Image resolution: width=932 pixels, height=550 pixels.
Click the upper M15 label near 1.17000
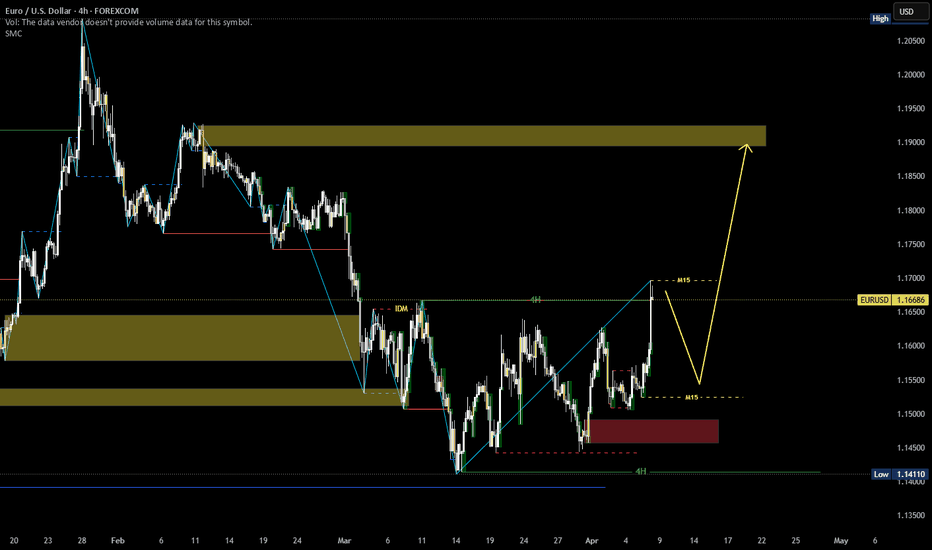click(685, 280)
